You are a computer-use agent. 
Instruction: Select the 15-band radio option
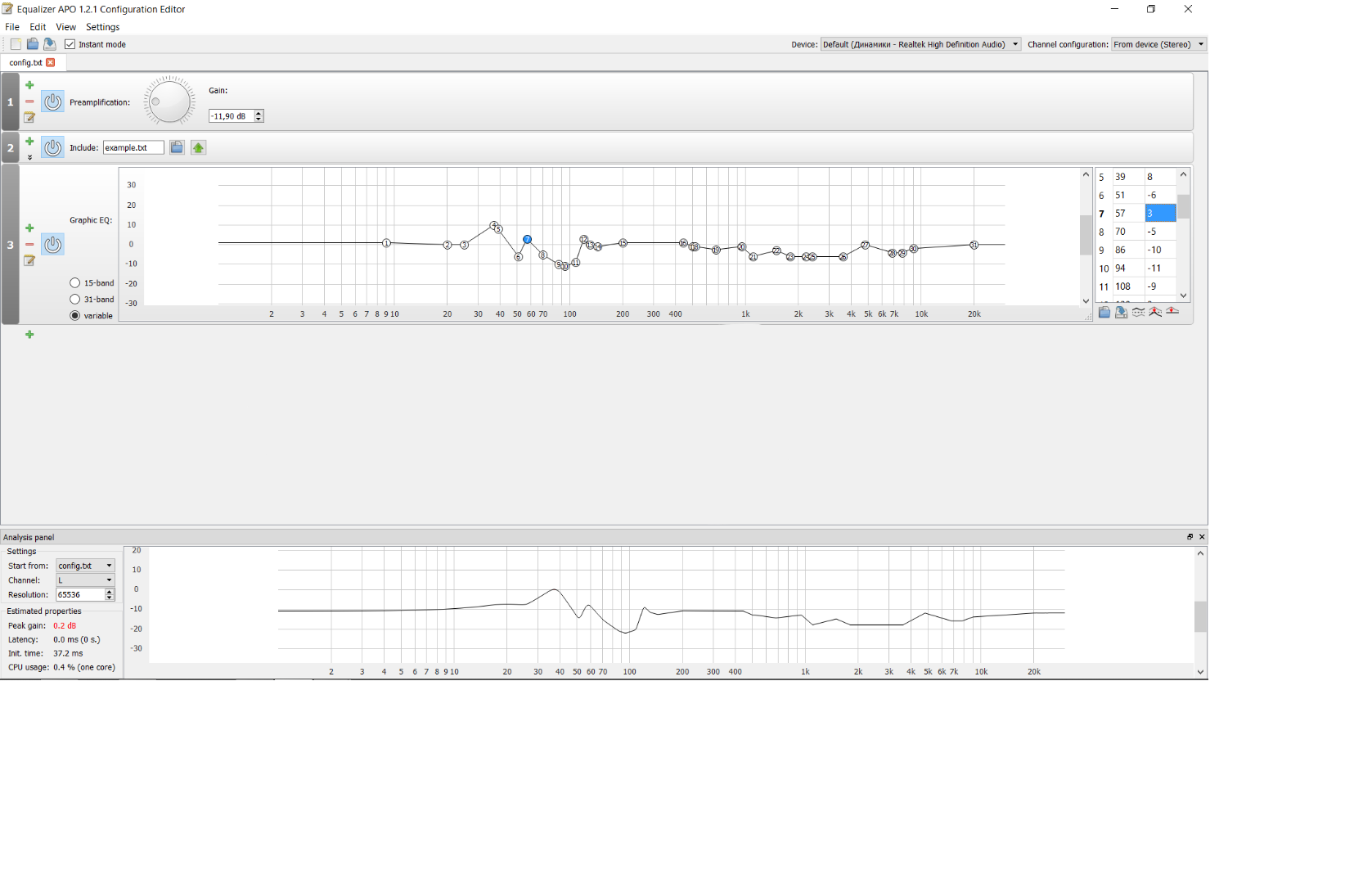click(x=75, y=283)
